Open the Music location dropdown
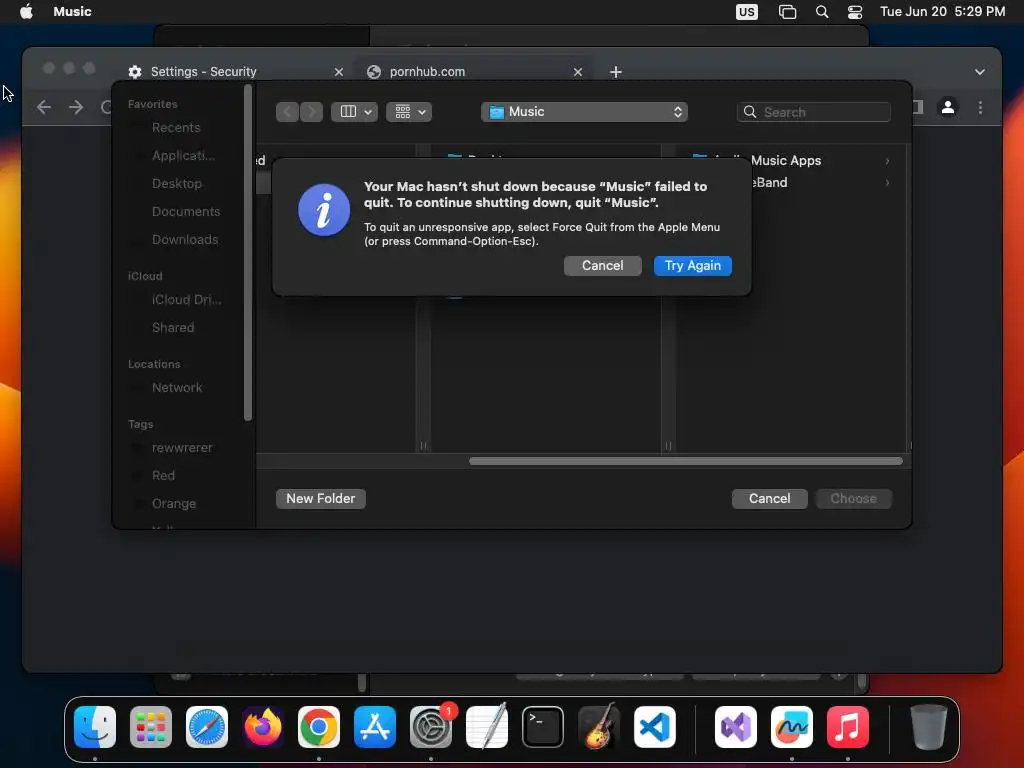This screenshot has height=768, width=1024. 584,112
